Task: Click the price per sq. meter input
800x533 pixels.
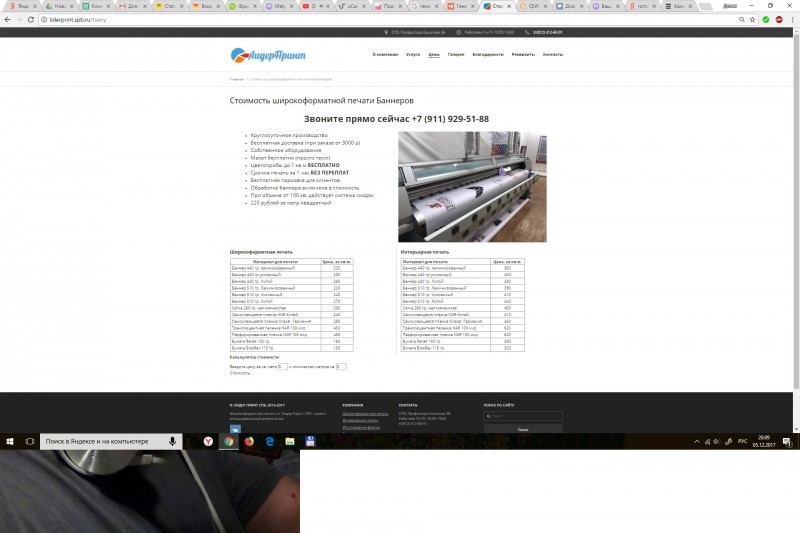Action: tap(282, 366)
